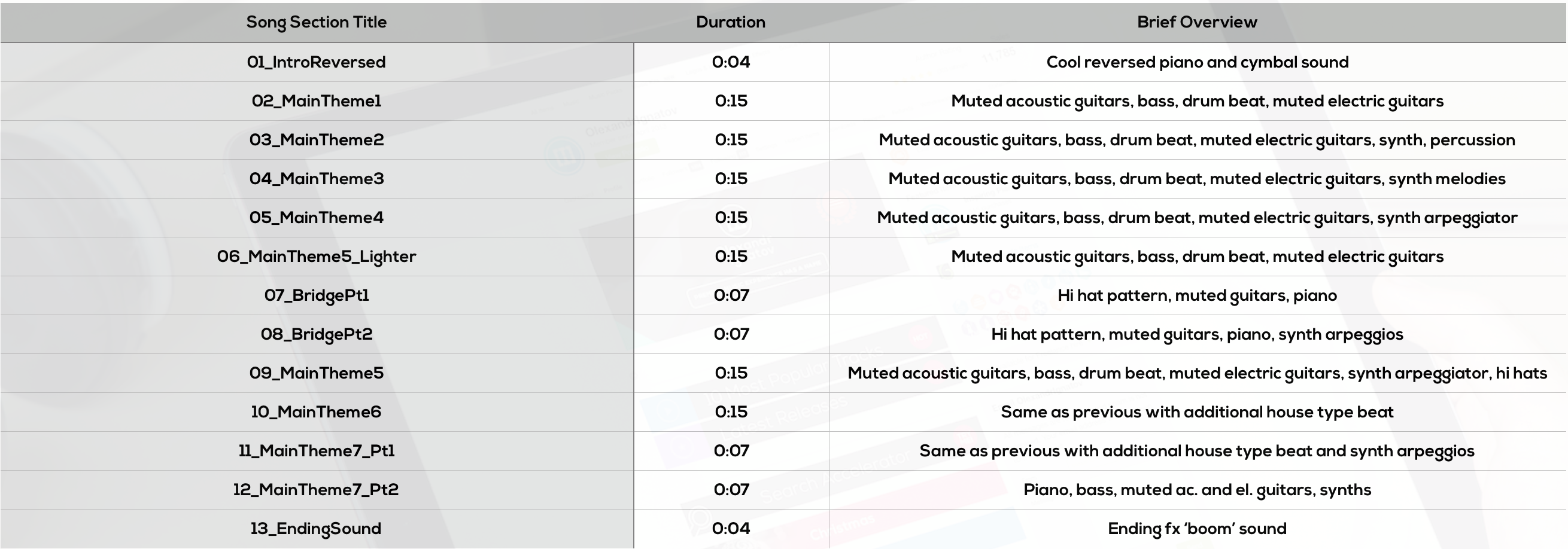Click the 05_MainTheme4 section title
Screen dimensions: 1568x549
pos(316,218)
